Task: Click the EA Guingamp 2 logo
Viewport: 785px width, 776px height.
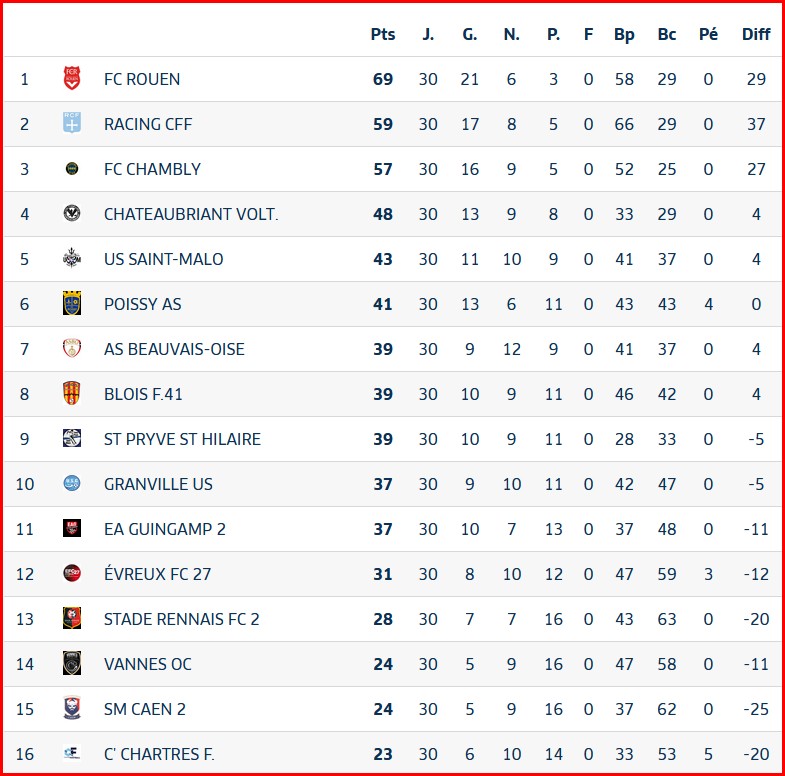Action: click(x=72, y=528)
